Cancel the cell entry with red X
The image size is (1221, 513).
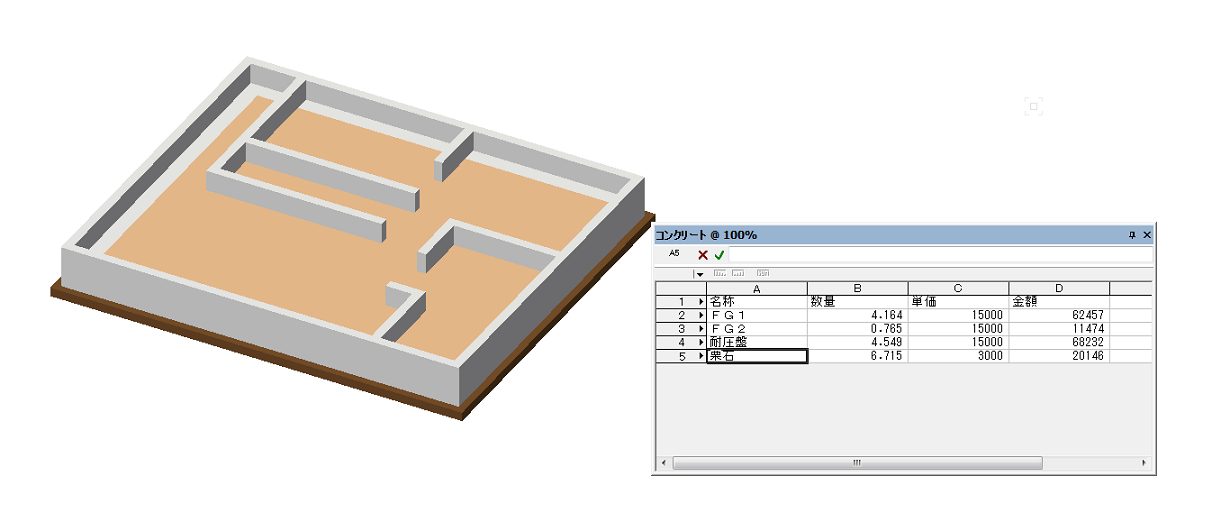703,255
